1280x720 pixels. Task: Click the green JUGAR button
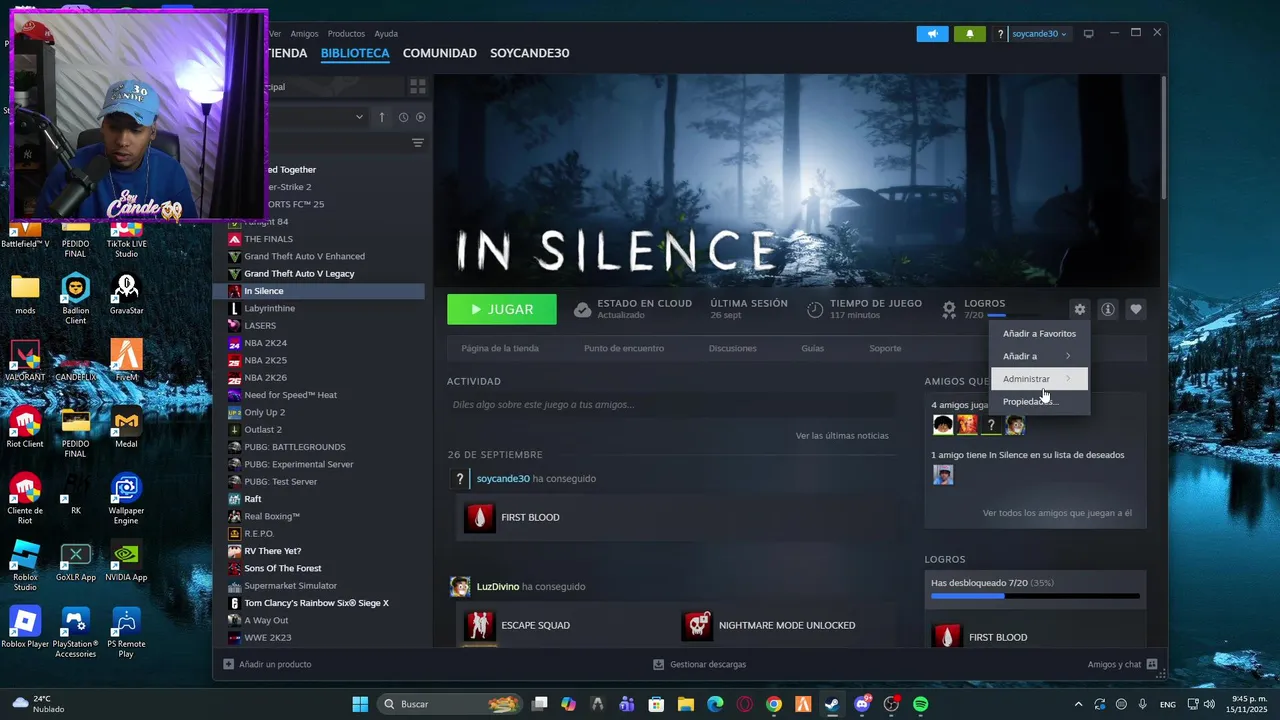click(x=502, y=310)
